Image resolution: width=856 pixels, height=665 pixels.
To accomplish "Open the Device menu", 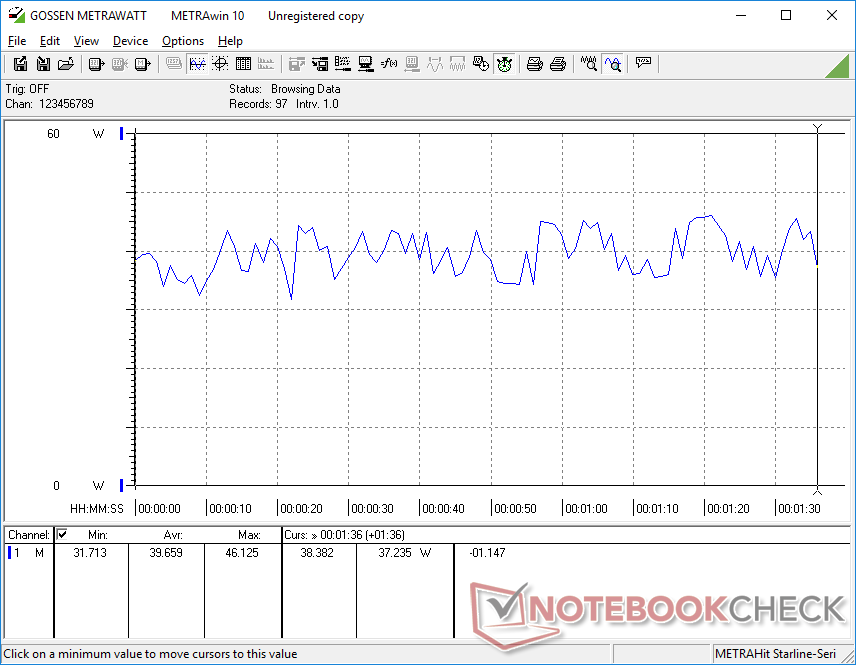I will [130, 41].
